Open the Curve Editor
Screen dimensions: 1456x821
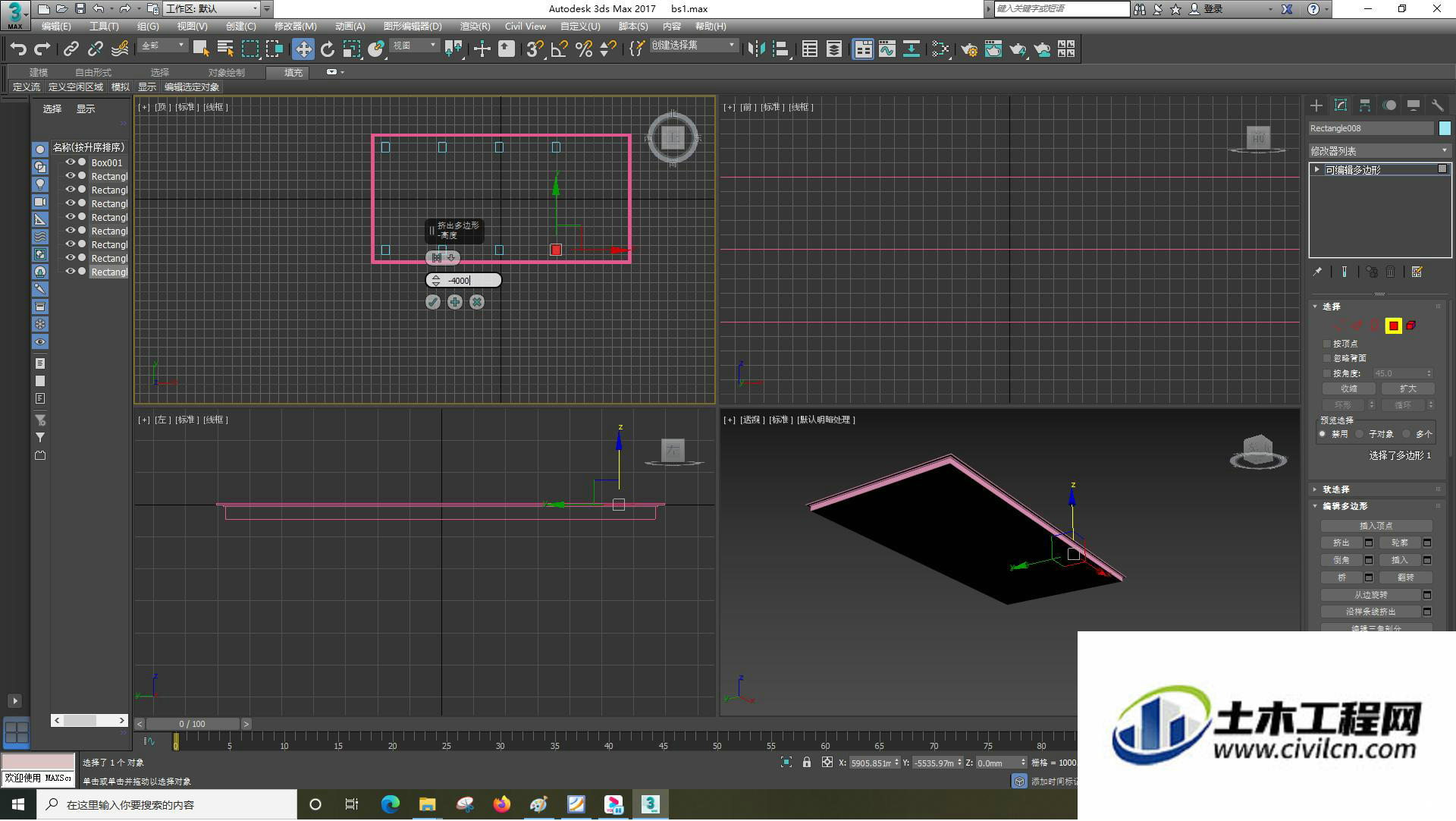(x=887, y=49)
